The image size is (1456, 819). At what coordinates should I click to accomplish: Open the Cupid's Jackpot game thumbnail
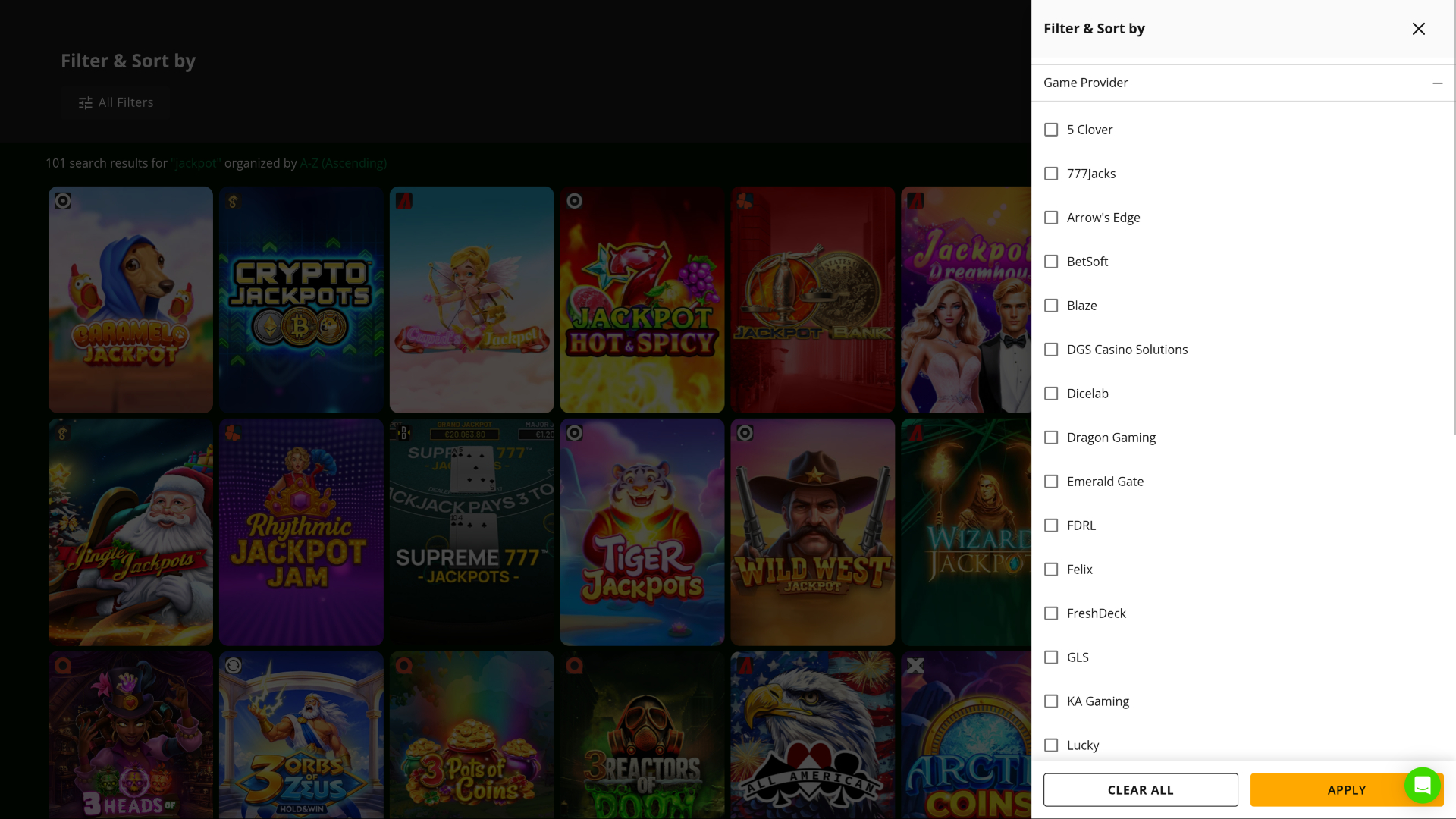point(472,300)
